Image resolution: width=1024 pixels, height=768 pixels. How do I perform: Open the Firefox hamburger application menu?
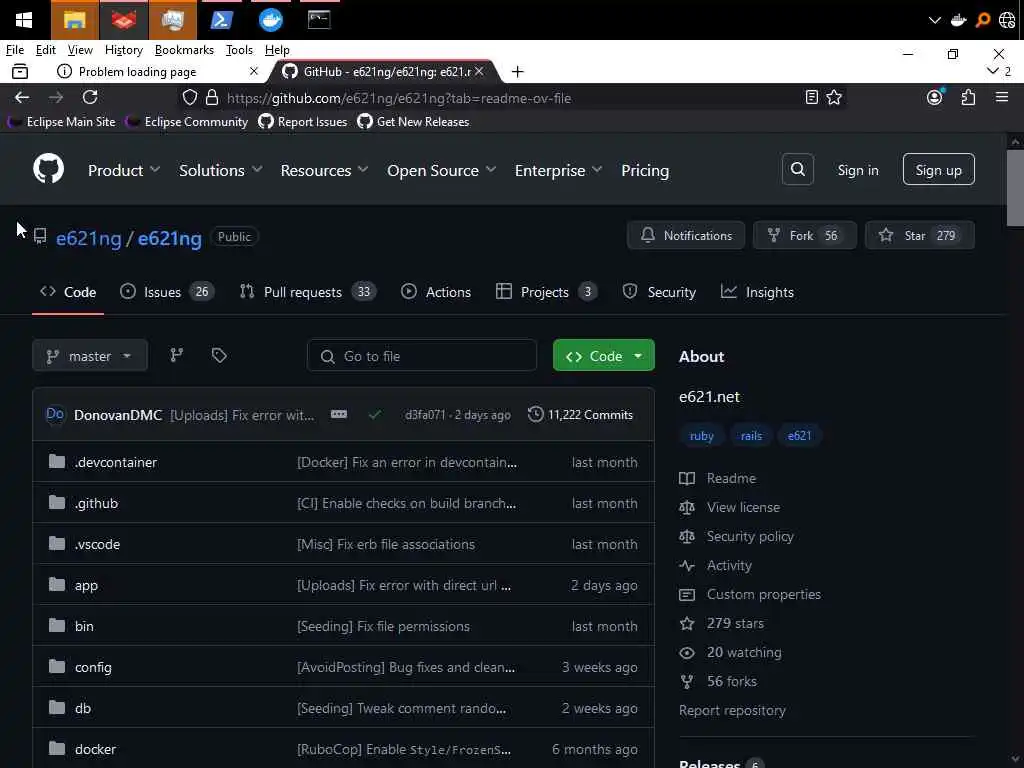click(1002, 97)
